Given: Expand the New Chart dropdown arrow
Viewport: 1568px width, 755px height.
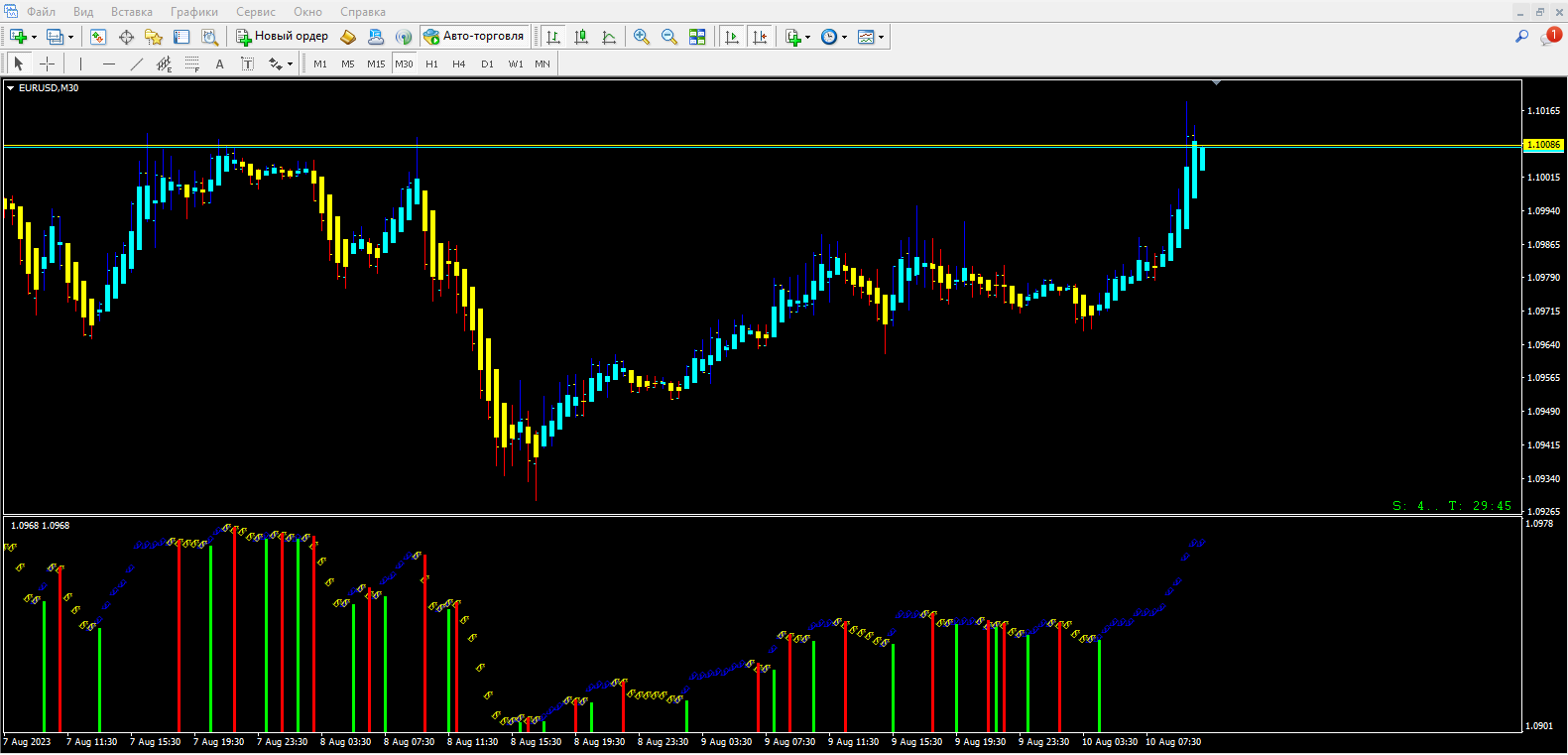Looking at the screenshot, I should [34, 37].
